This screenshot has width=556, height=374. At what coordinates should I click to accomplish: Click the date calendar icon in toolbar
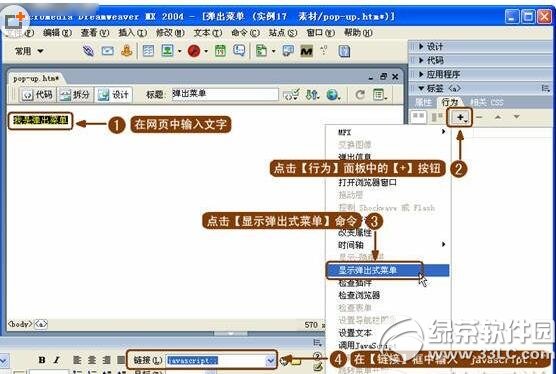pyautogui.click(x=220, y=51)
